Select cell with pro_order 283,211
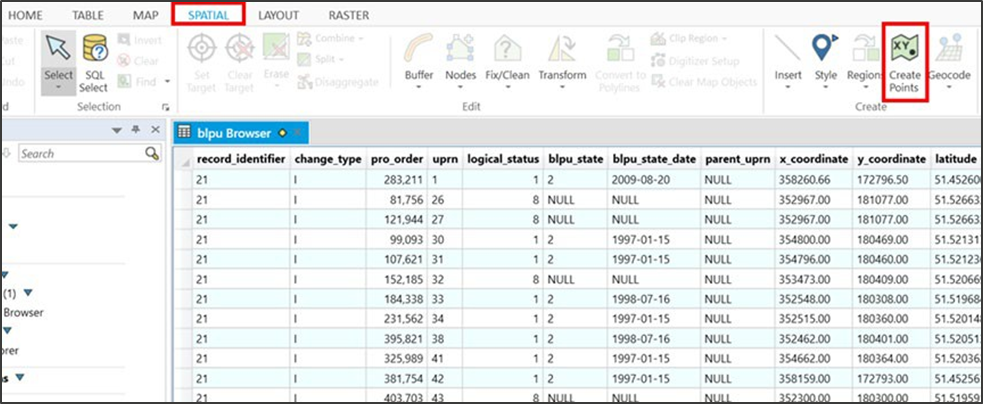The height and width of the screenshot is (404, 983). point(396,179)
